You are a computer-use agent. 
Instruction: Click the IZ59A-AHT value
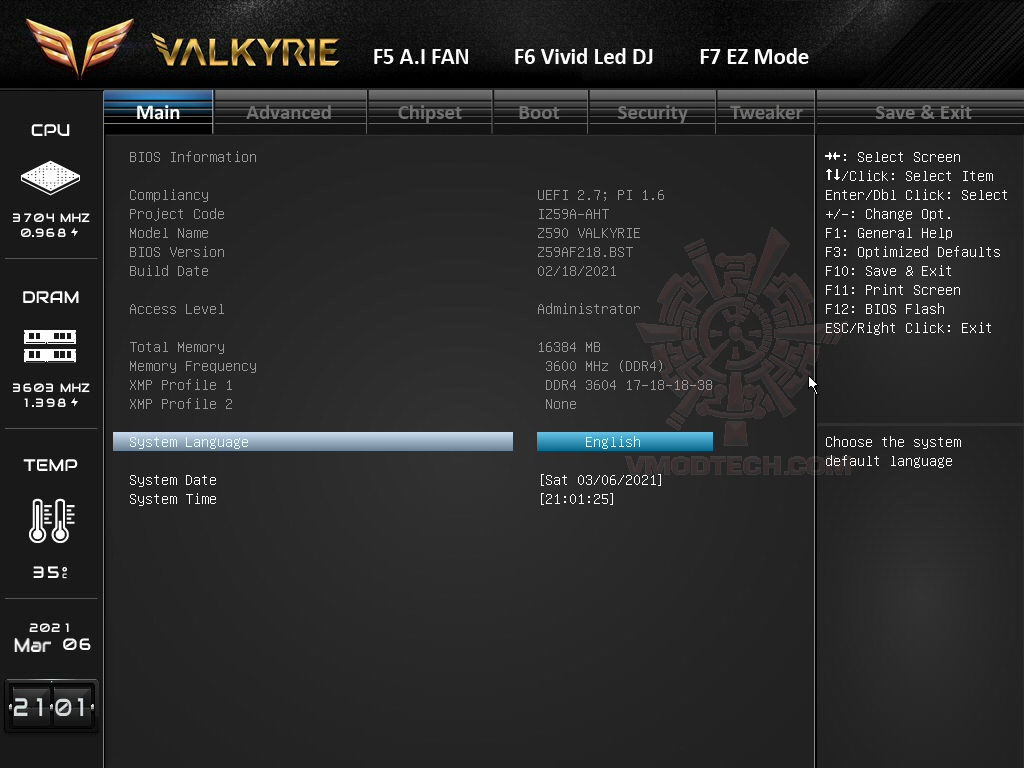(573, 214)
